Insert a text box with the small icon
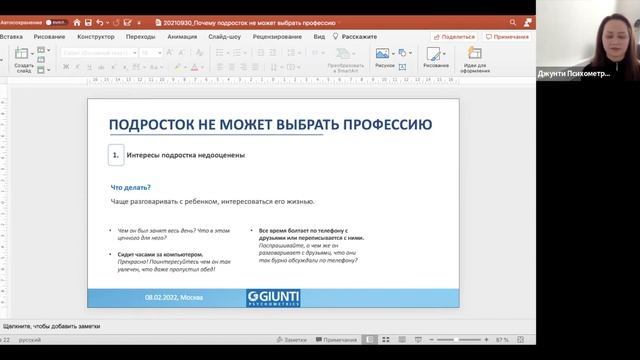This screenshot has height=360, width=640. pos(402,67)
